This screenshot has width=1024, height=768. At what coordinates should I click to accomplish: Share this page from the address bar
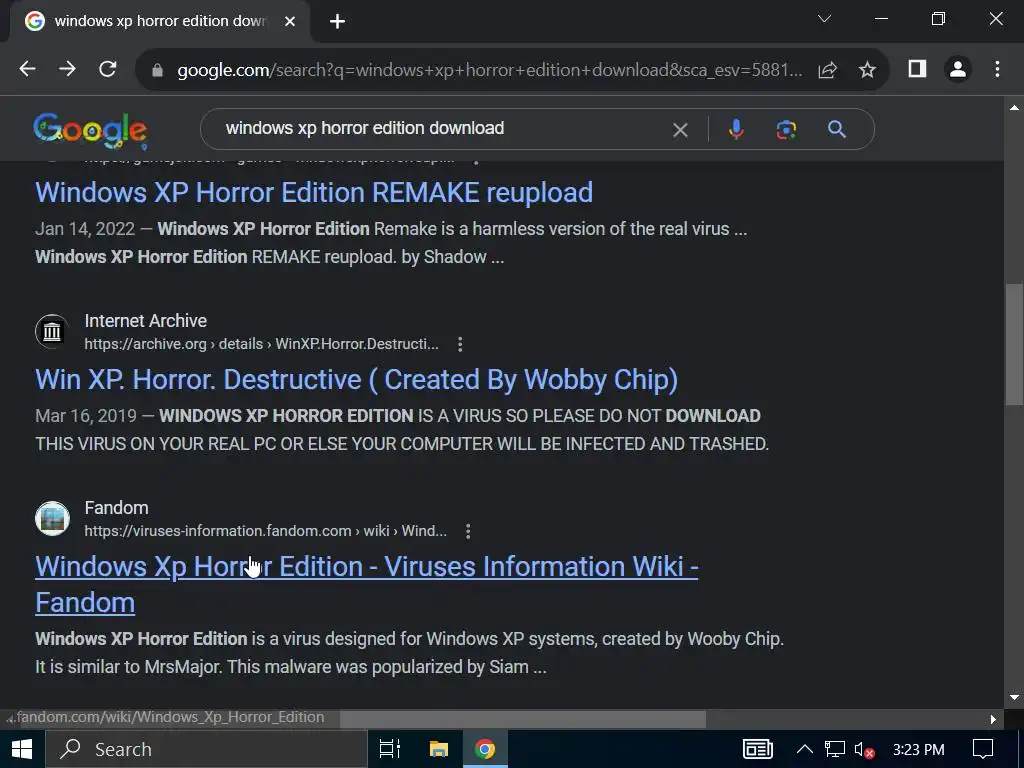(x=827, y=70)
